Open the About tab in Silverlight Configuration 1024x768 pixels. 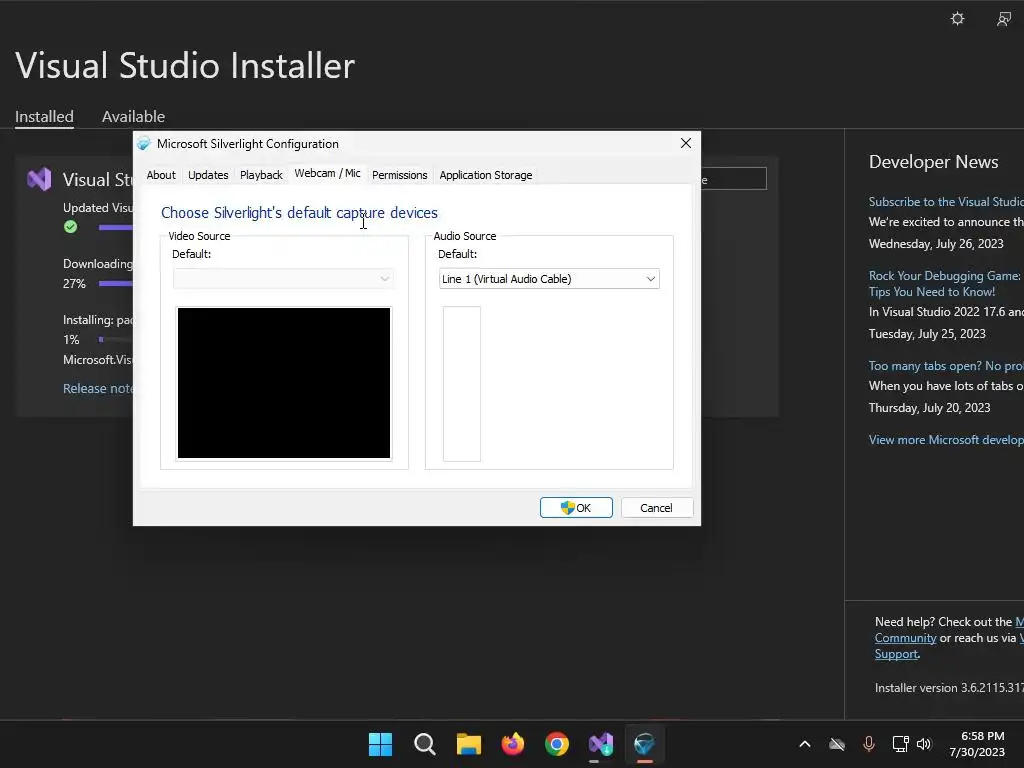tap(161, 175)
